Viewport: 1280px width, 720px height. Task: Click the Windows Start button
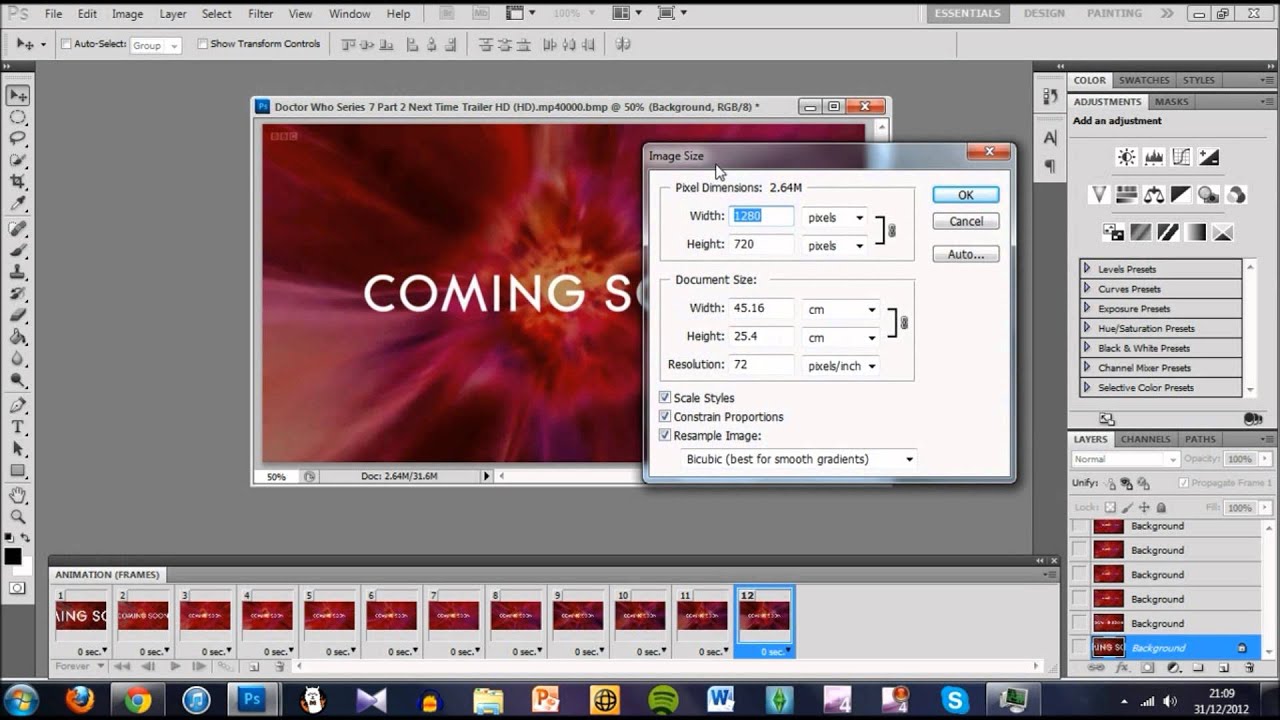coord(21,699)
